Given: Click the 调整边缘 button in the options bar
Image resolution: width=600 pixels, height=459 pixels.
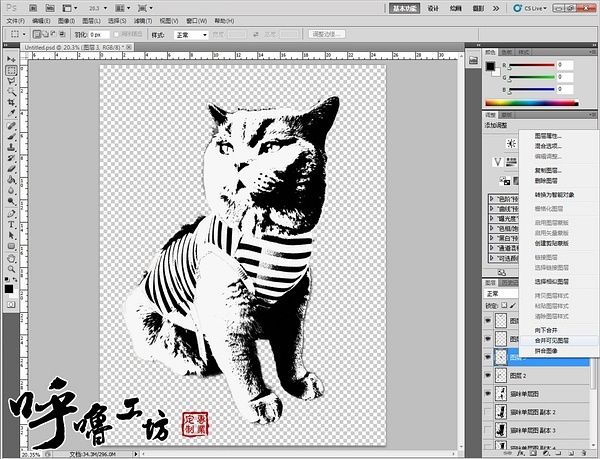Looking at the screenshot, I should 327,34.
